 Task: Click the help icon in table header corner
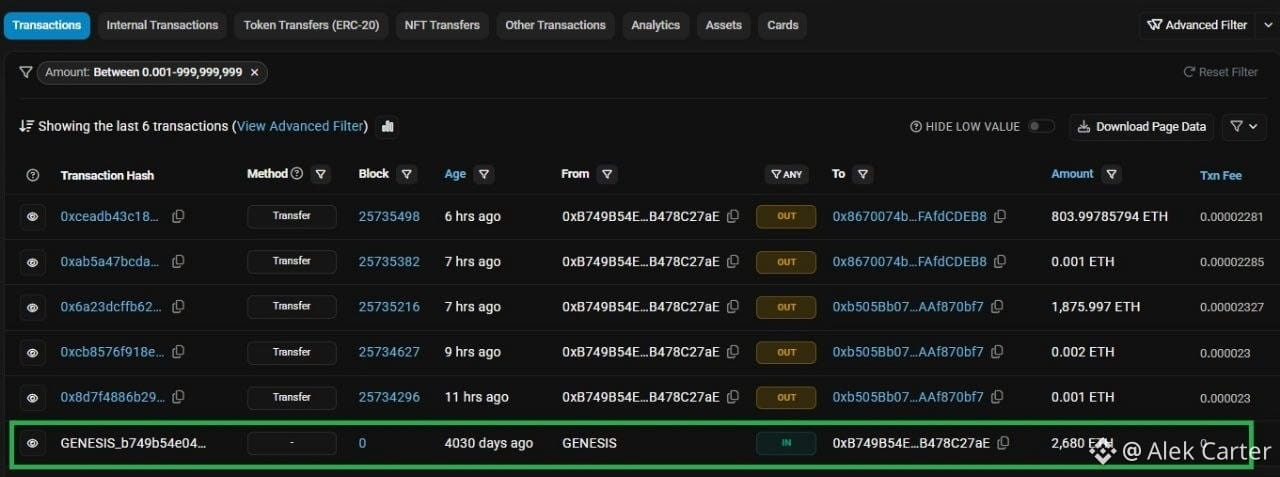[32, 175]
